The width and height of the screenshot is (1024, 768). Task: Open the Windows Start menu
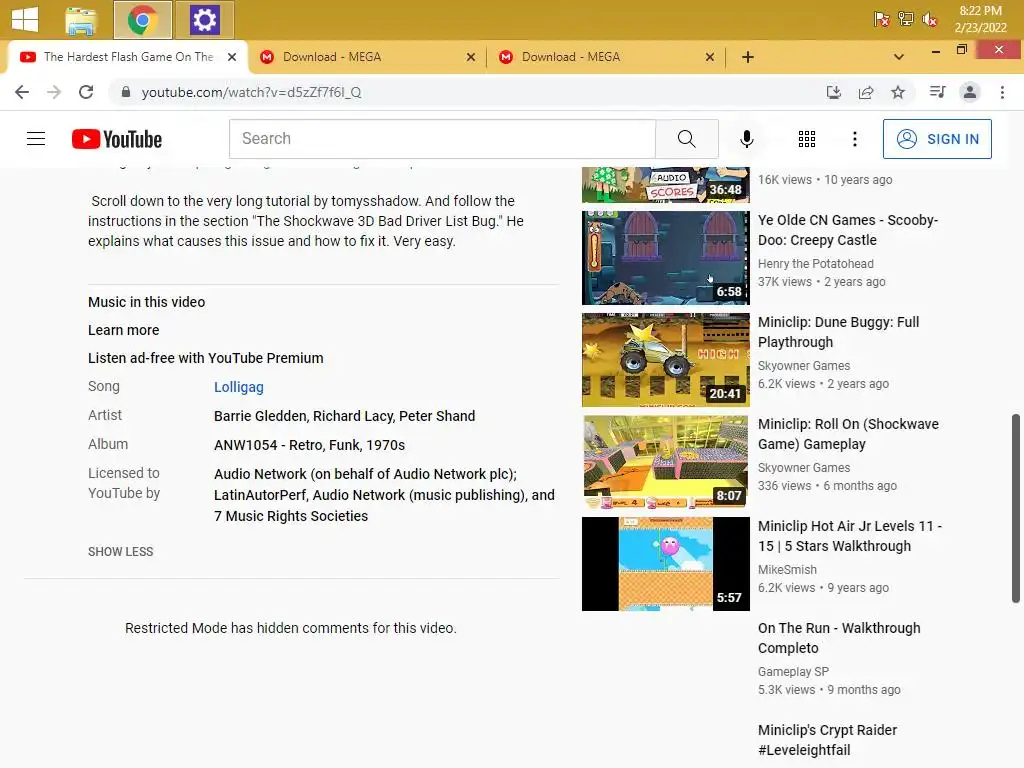point(25,20)
